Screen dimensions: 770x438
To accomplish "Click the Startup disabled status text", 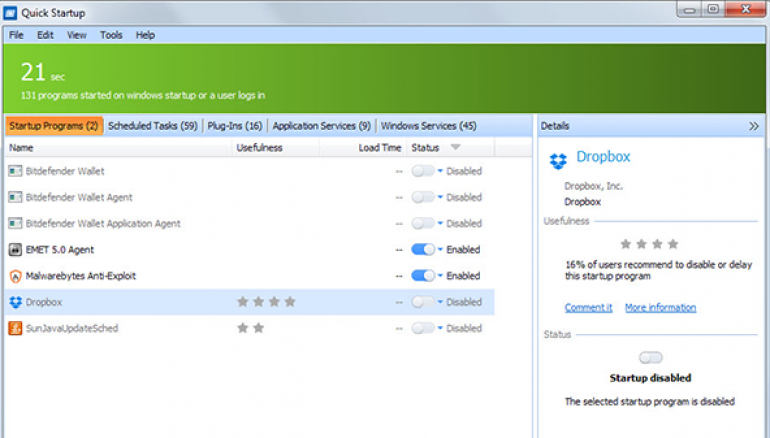I will [x=650, y=378].
